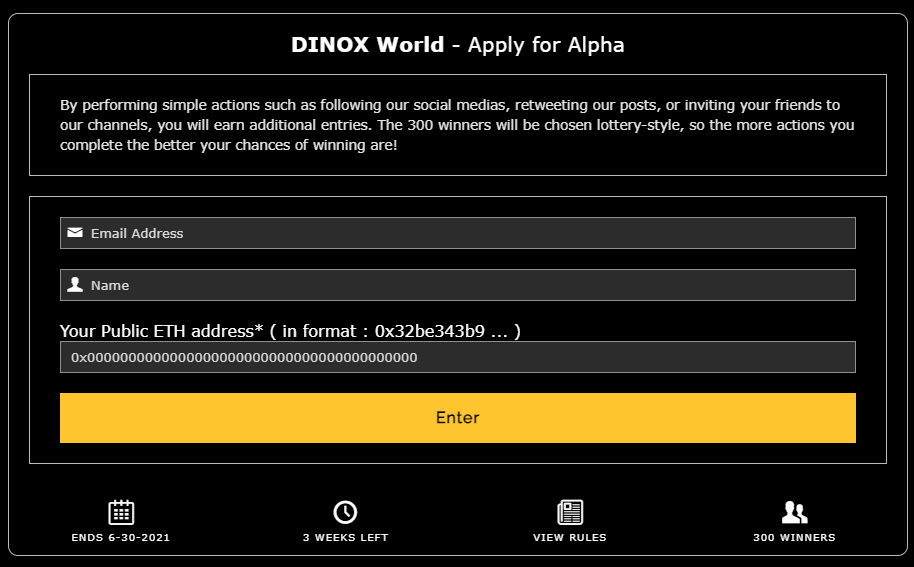The height and width of the screenshot is (567, 914).
Task: Click the description paragraph about earning entries
Action: tap(458, 125)
